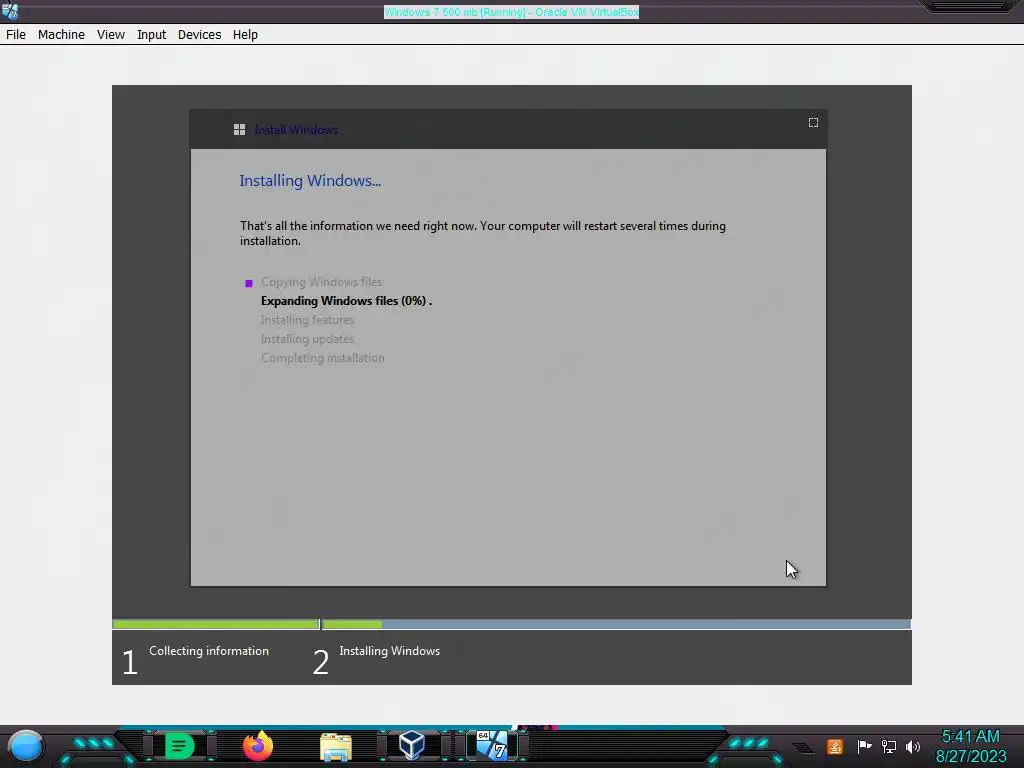This screenshot has width=1024, height=768.
Task: Open the Machine menu
Action: 61,35
